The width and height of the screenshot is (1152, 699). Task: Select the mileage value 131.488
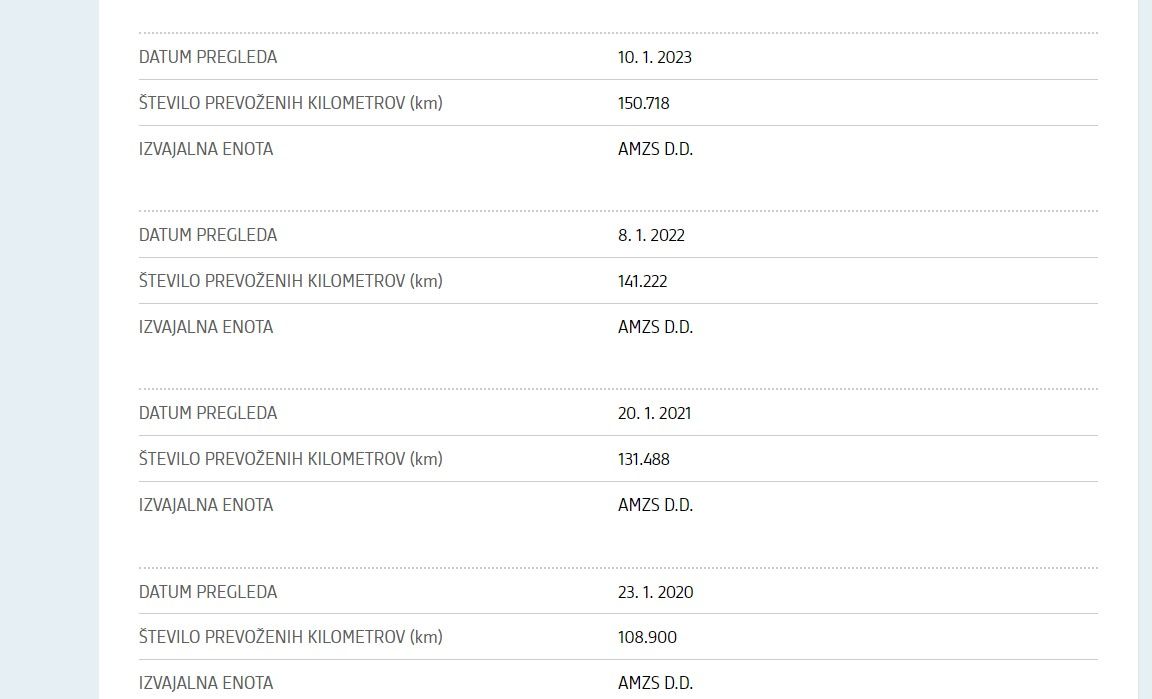[644, 459]
